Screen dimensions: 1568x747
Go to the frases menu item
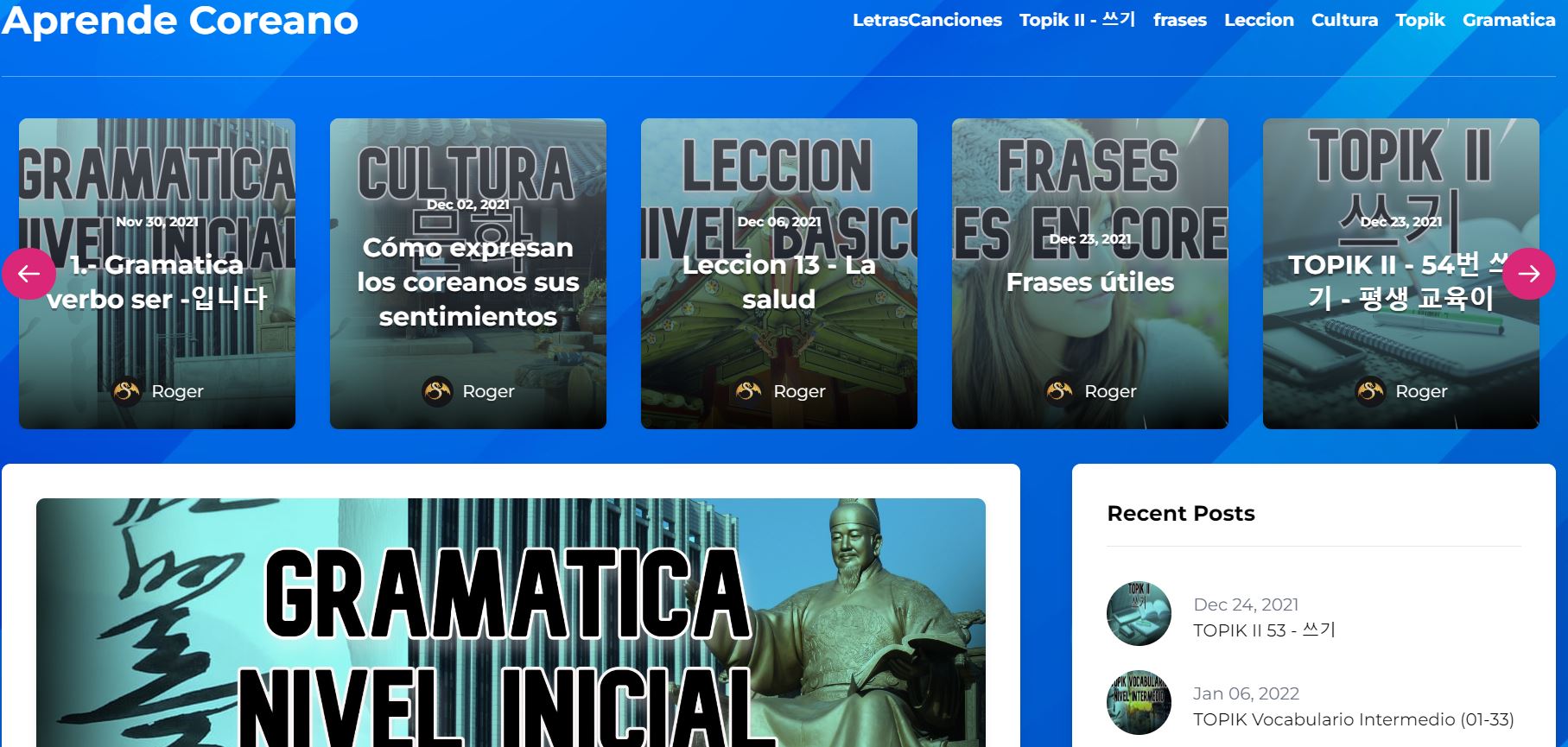click(1180, 20)
